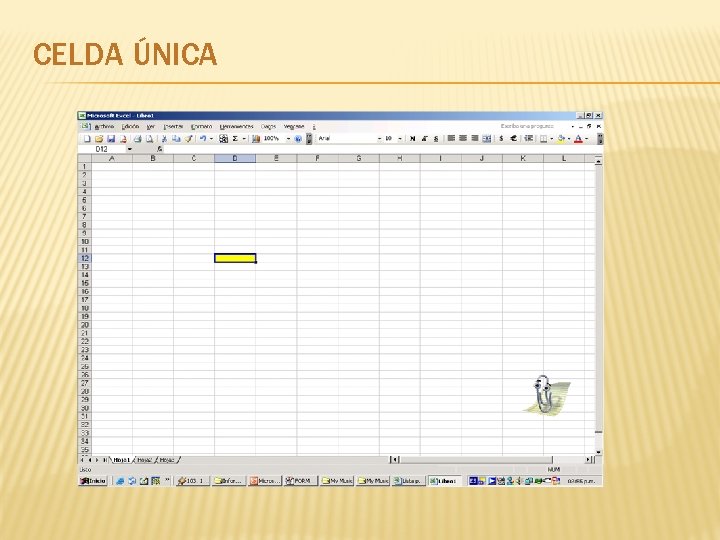Image resolution: width=720 pixels, height=540 pixels.
Task: Toggle Underline (S) formatting
Action: [436, 139]
